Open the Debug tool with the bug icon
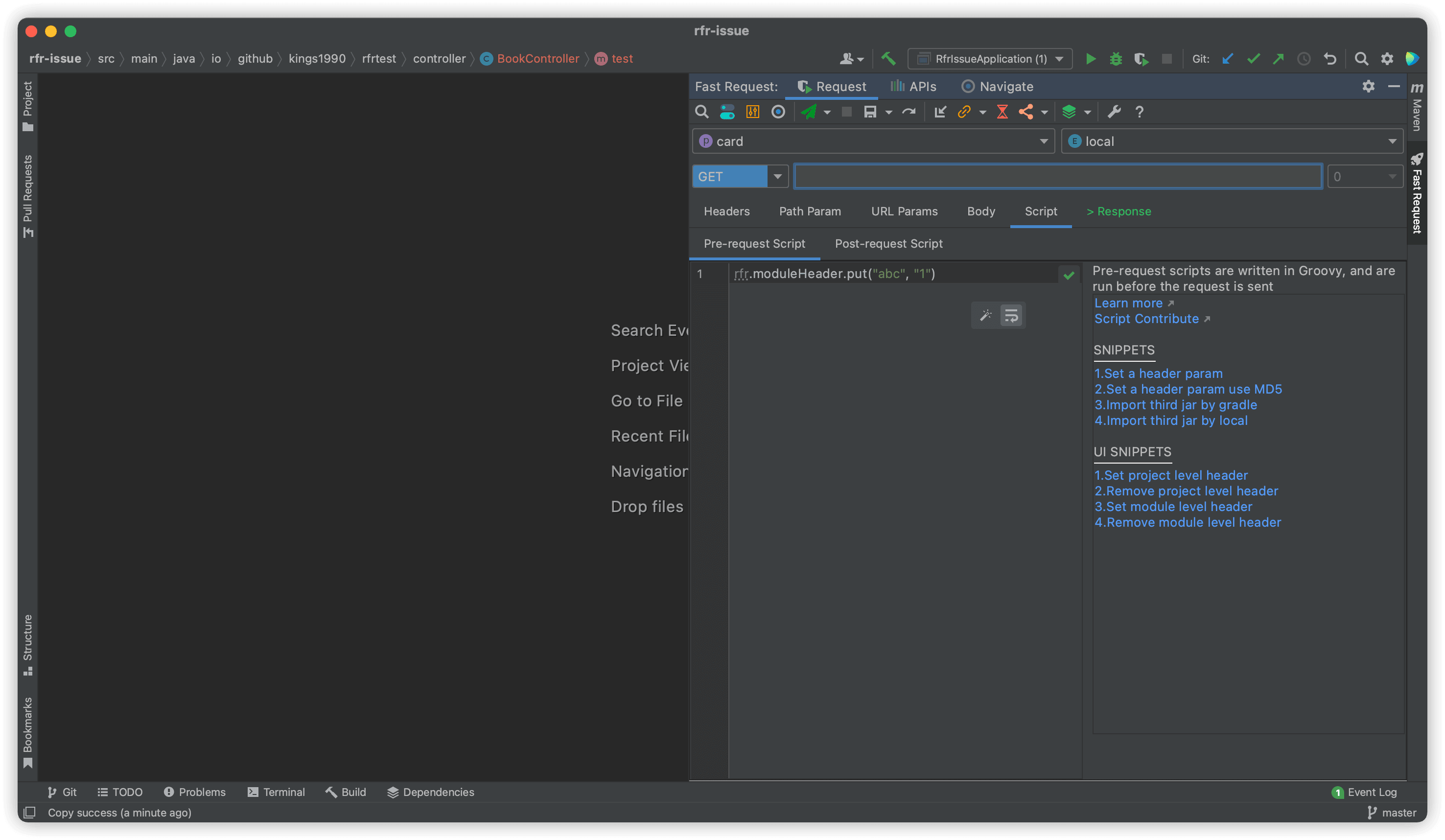This screenshot has height=840, width=1445. point(1116,58)
